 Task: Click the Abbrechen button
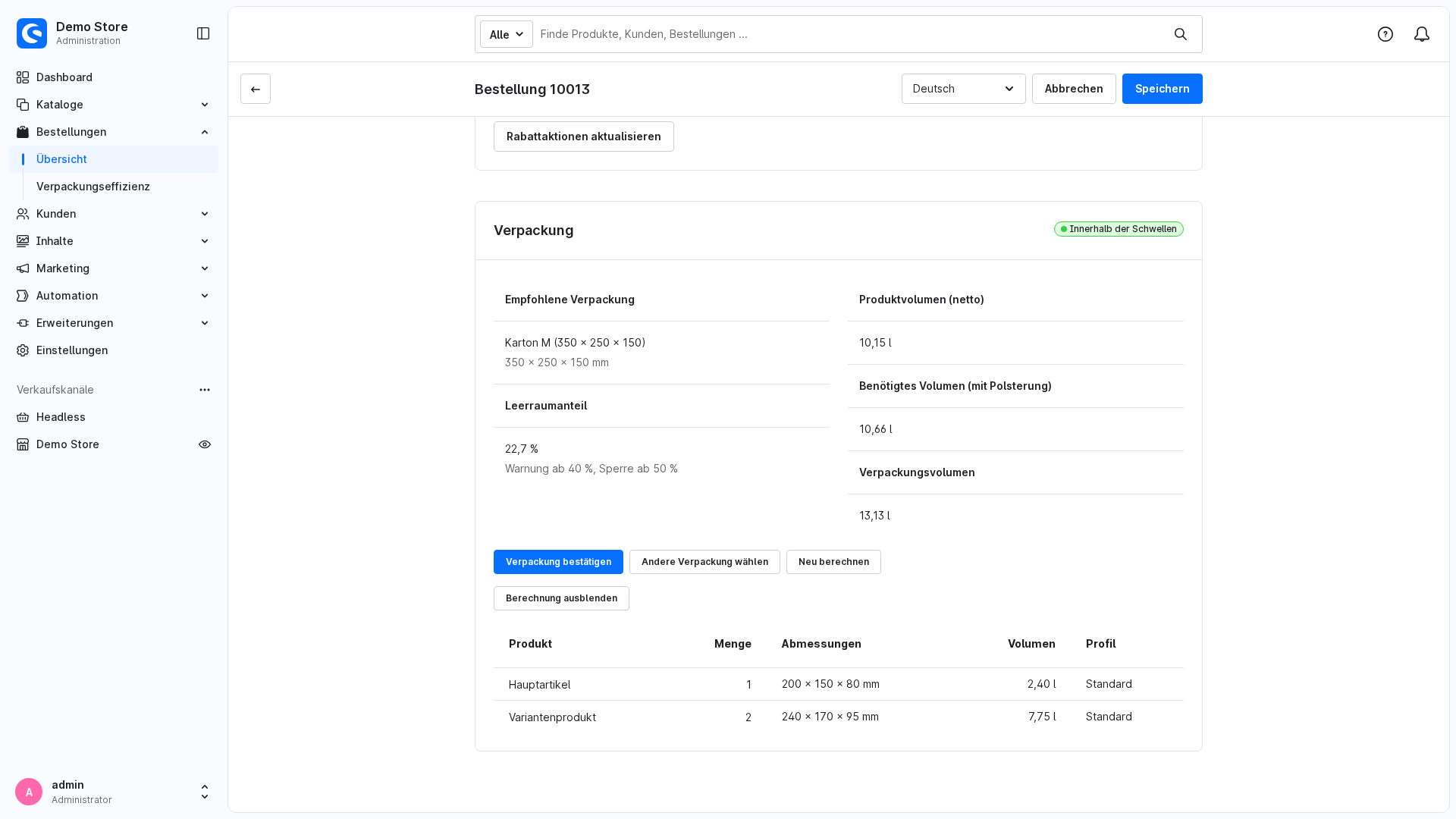1074,89
